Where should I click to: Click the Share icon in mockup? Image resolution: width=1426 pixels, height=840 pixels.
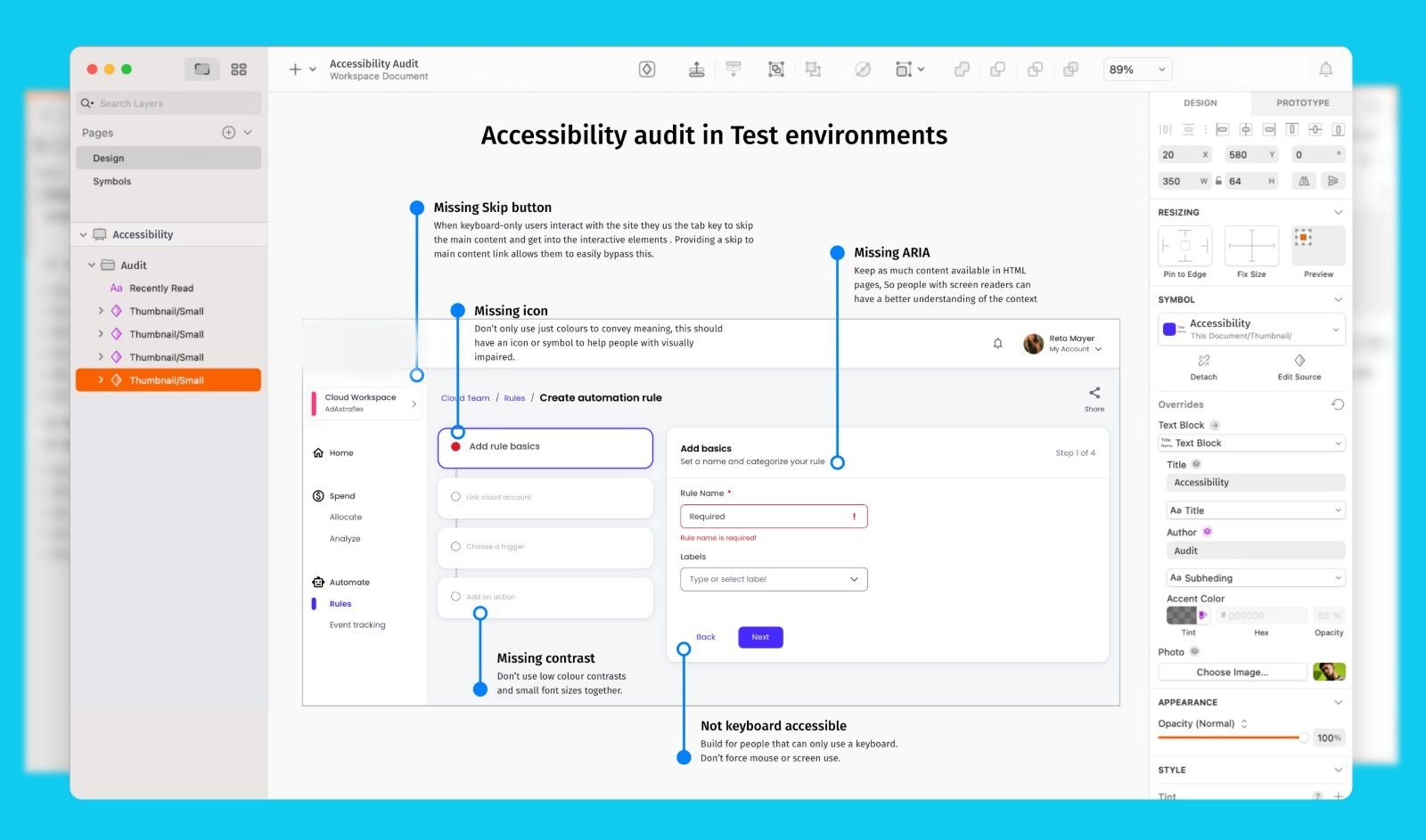point(1094,392)
